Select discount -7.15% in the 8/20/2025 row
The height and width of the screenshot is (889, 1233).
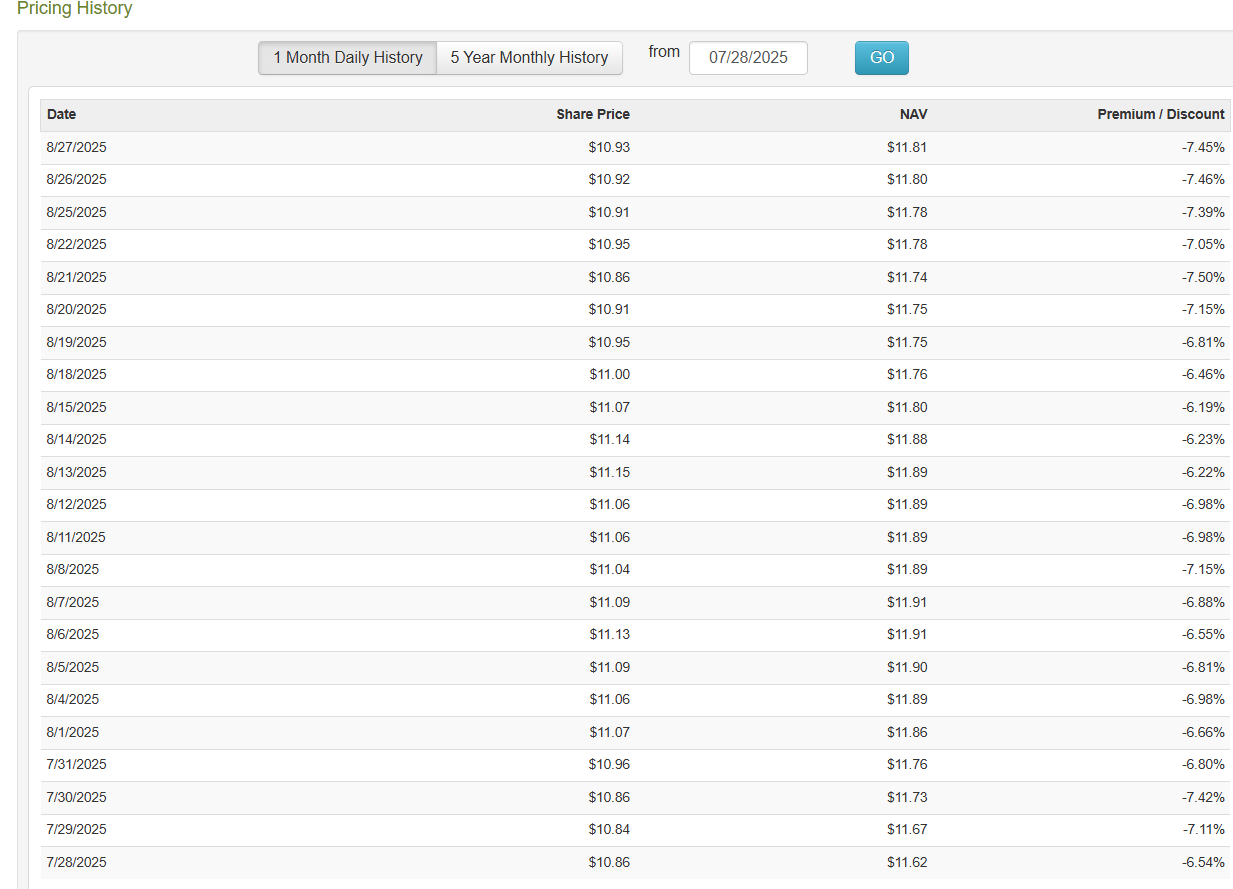[1203, 310]
